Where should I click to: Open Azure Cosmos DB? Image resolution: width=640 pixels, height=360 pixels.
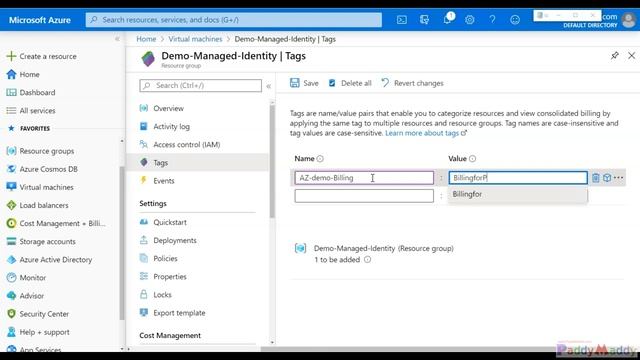pos(42,169)
